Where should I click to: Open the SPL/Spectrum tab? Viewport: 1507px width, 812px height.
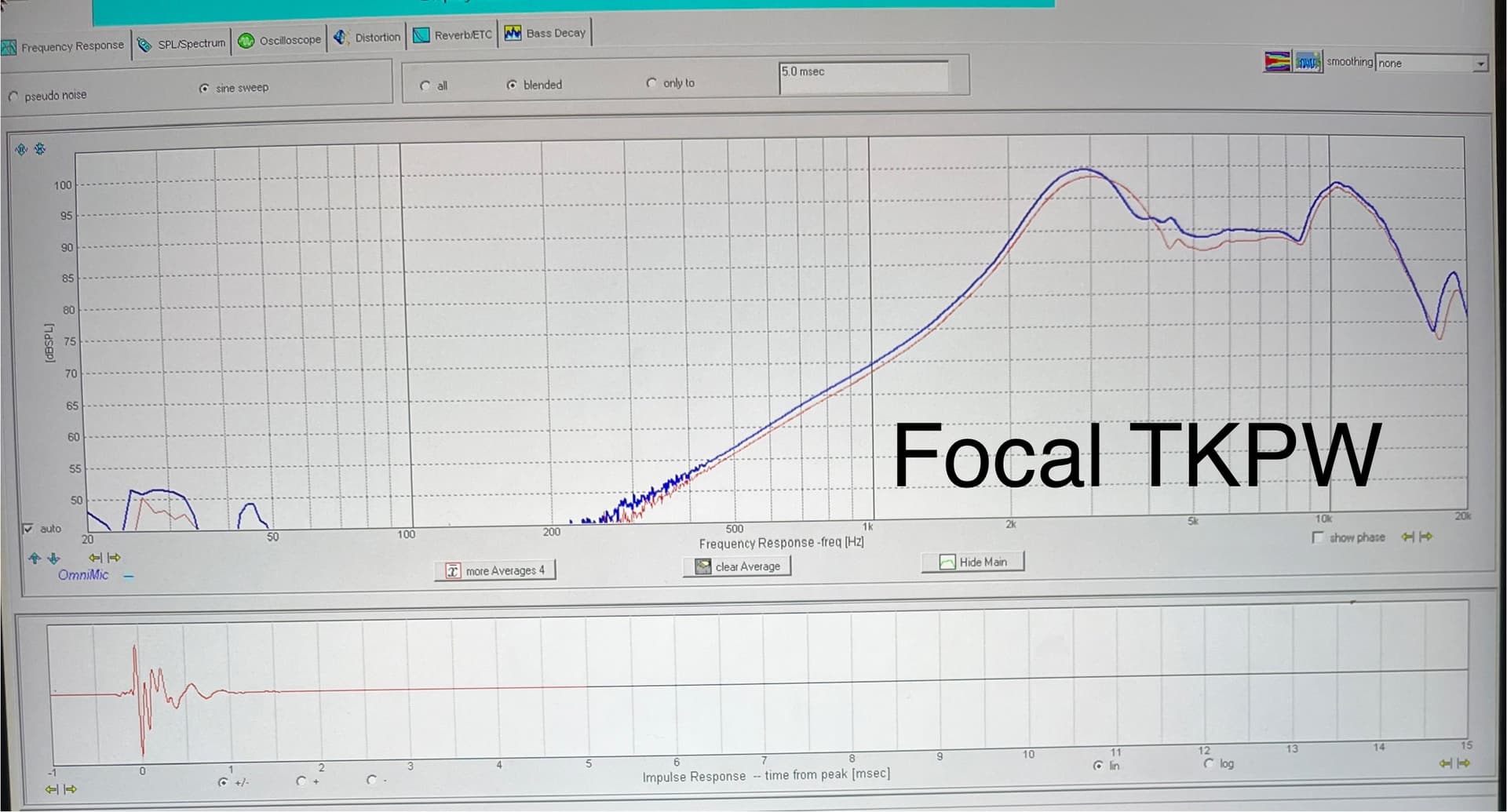click(183, 44)
